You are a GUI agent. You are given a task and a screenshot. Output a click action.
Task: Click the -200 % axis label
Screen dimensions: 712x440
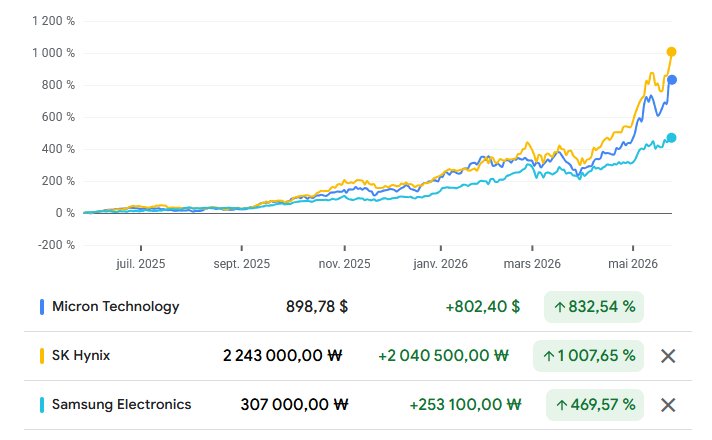click(56, 245)
